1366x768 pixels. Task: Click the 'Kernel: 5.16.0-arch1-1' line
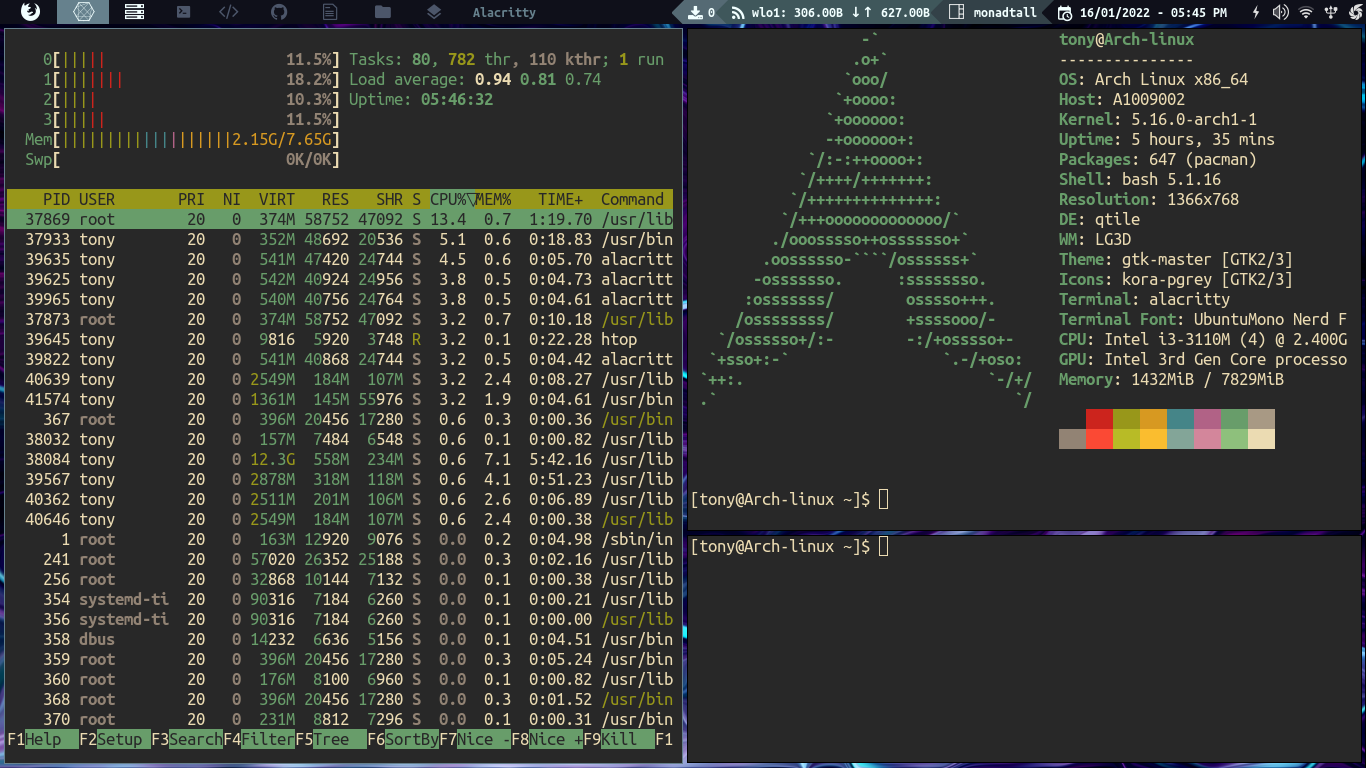tap(1158, 119)
